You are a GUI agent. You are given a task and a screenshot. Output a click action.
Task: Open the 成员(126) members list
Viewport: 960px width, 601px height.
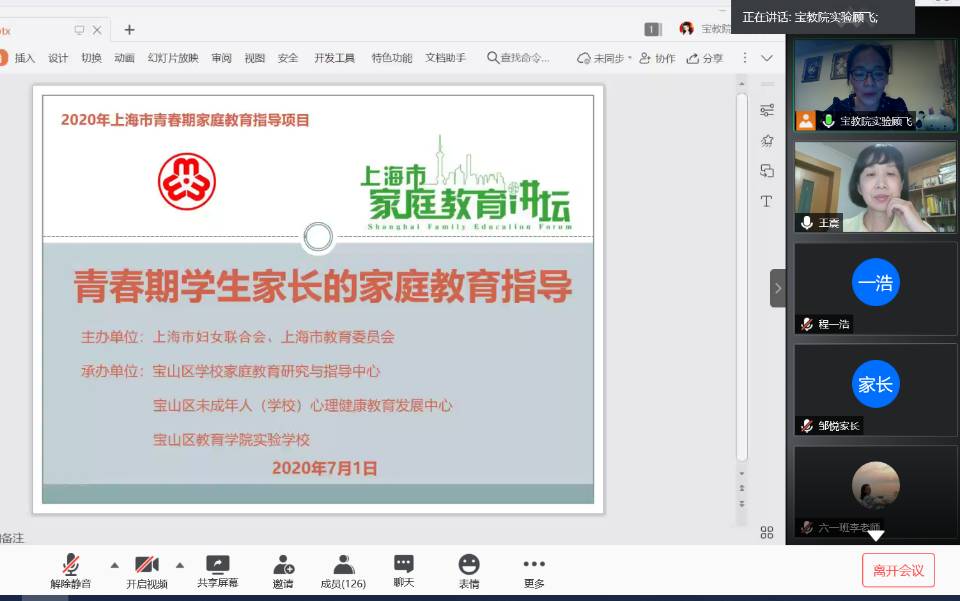tap(343, 565)
